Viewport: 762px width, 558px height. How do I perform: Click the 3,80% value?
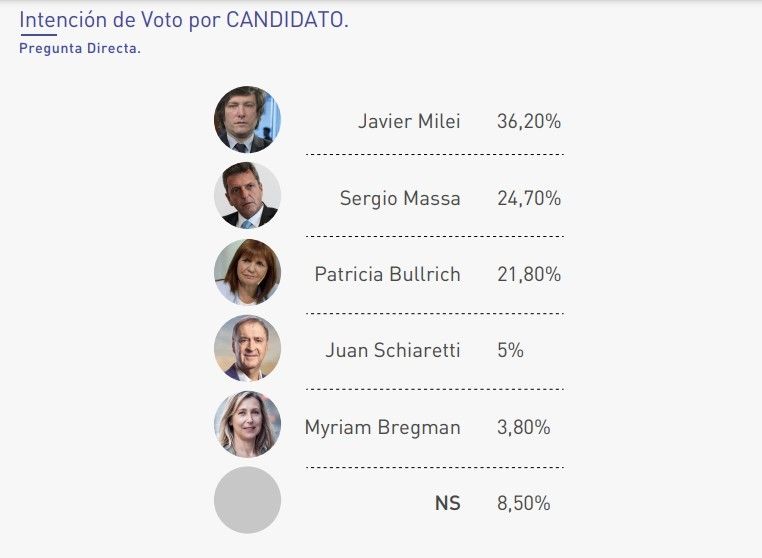523,427
